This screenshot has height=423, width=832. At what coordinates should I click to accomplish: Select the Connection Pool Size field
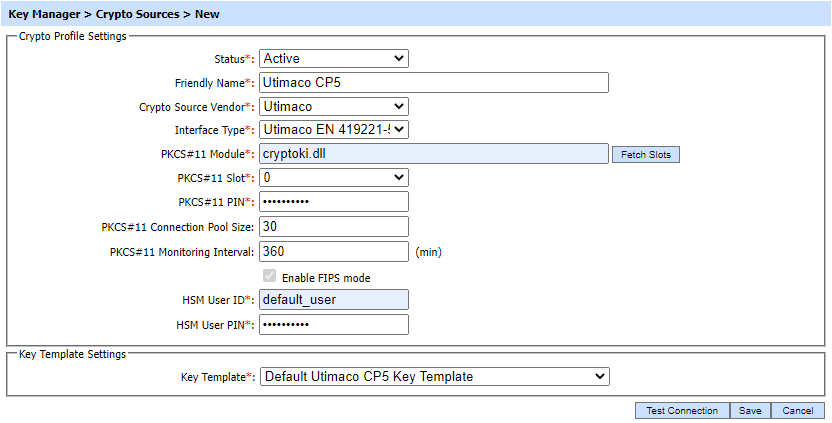point(333,227)
